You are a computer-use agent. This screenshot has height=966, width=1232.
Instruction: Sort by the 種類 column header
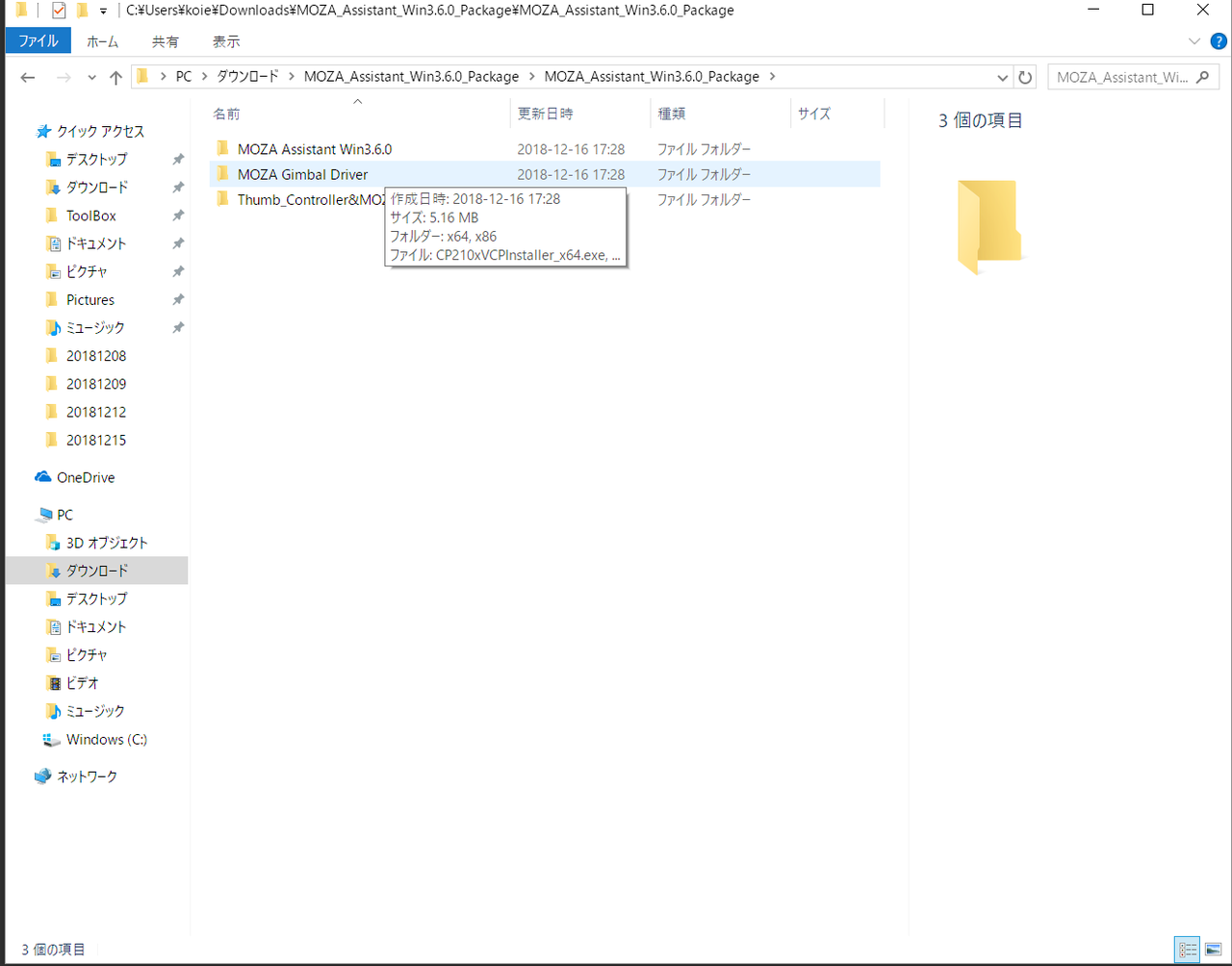721,114
